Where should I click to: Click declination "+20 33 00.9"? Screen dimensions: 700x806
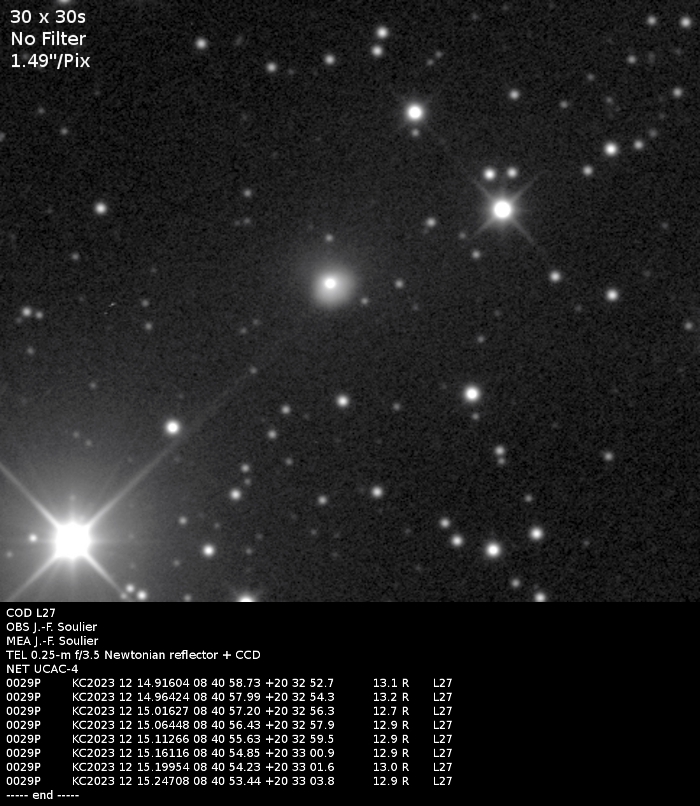[x=300, y=753]
